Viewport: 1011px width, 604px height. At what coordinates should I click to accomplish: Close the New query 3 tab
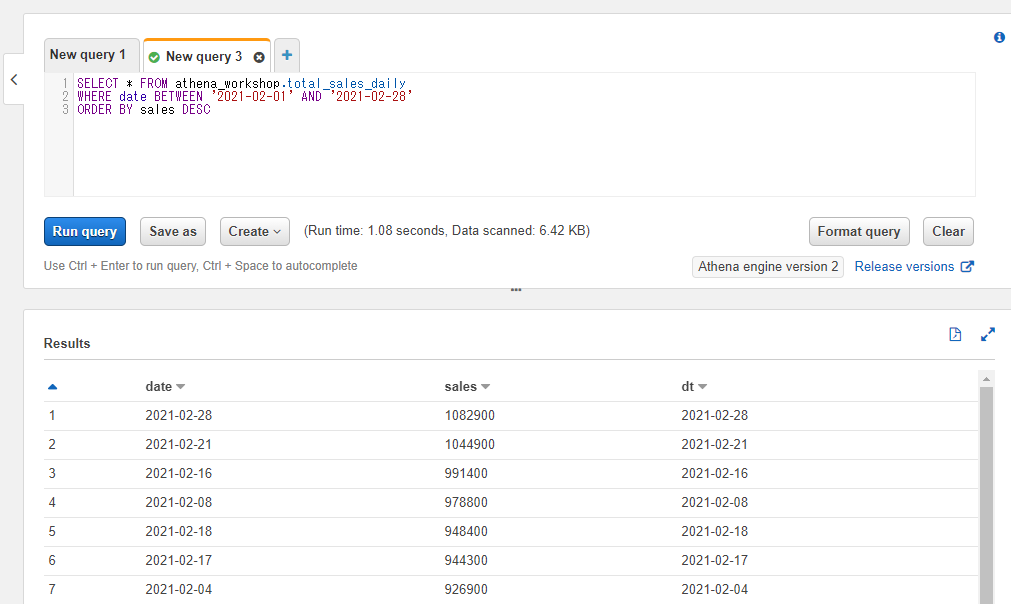[259, 57]
